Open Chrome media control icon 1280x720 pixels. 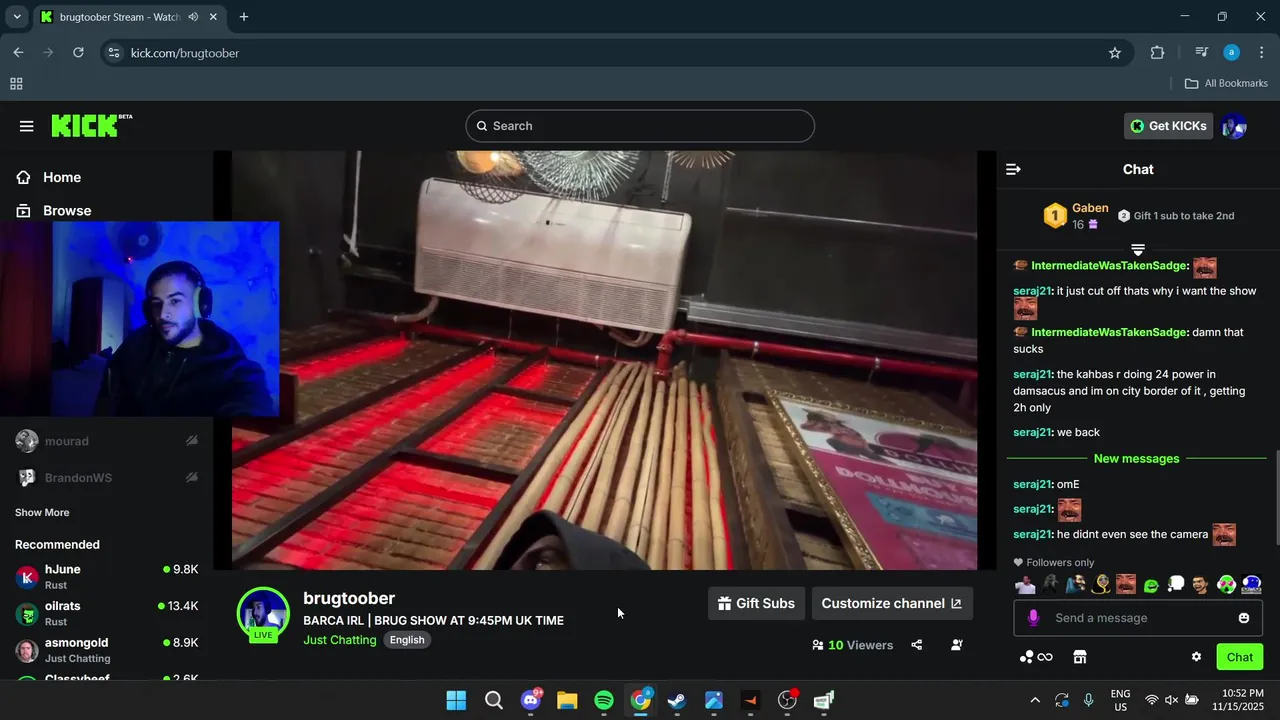coord(1201,53)
